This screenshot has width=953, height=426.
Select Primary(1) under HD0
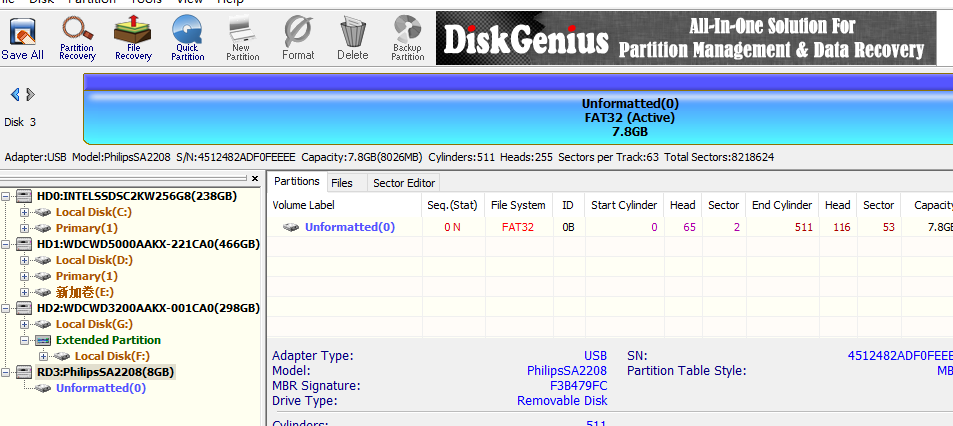coord(86,228)
